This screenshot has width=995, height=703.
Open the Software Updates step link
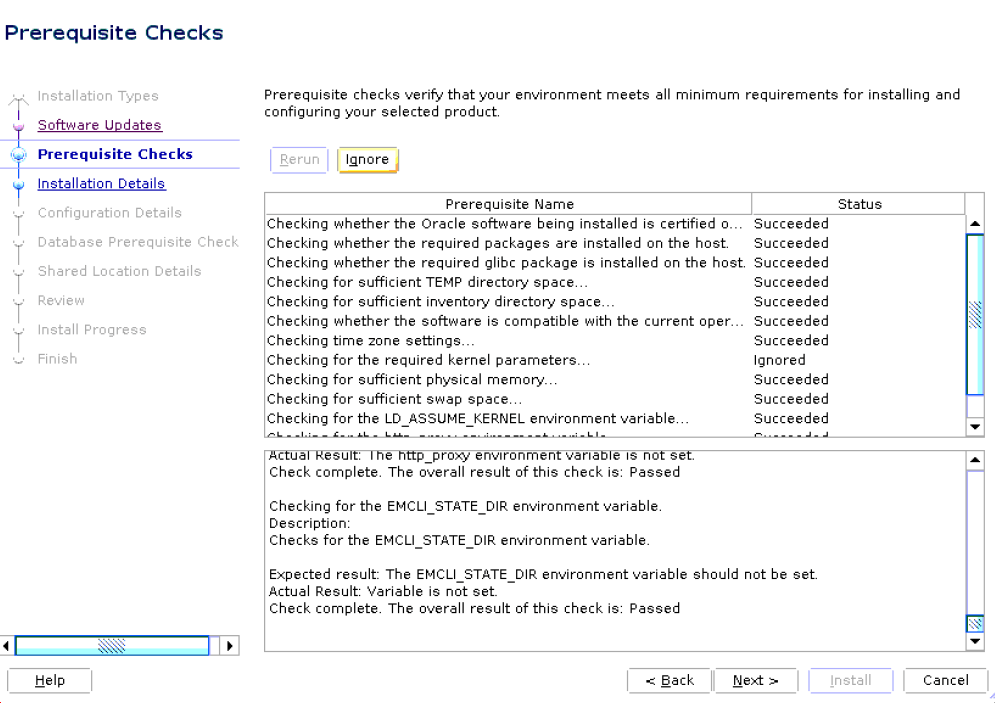pos(99,125)
